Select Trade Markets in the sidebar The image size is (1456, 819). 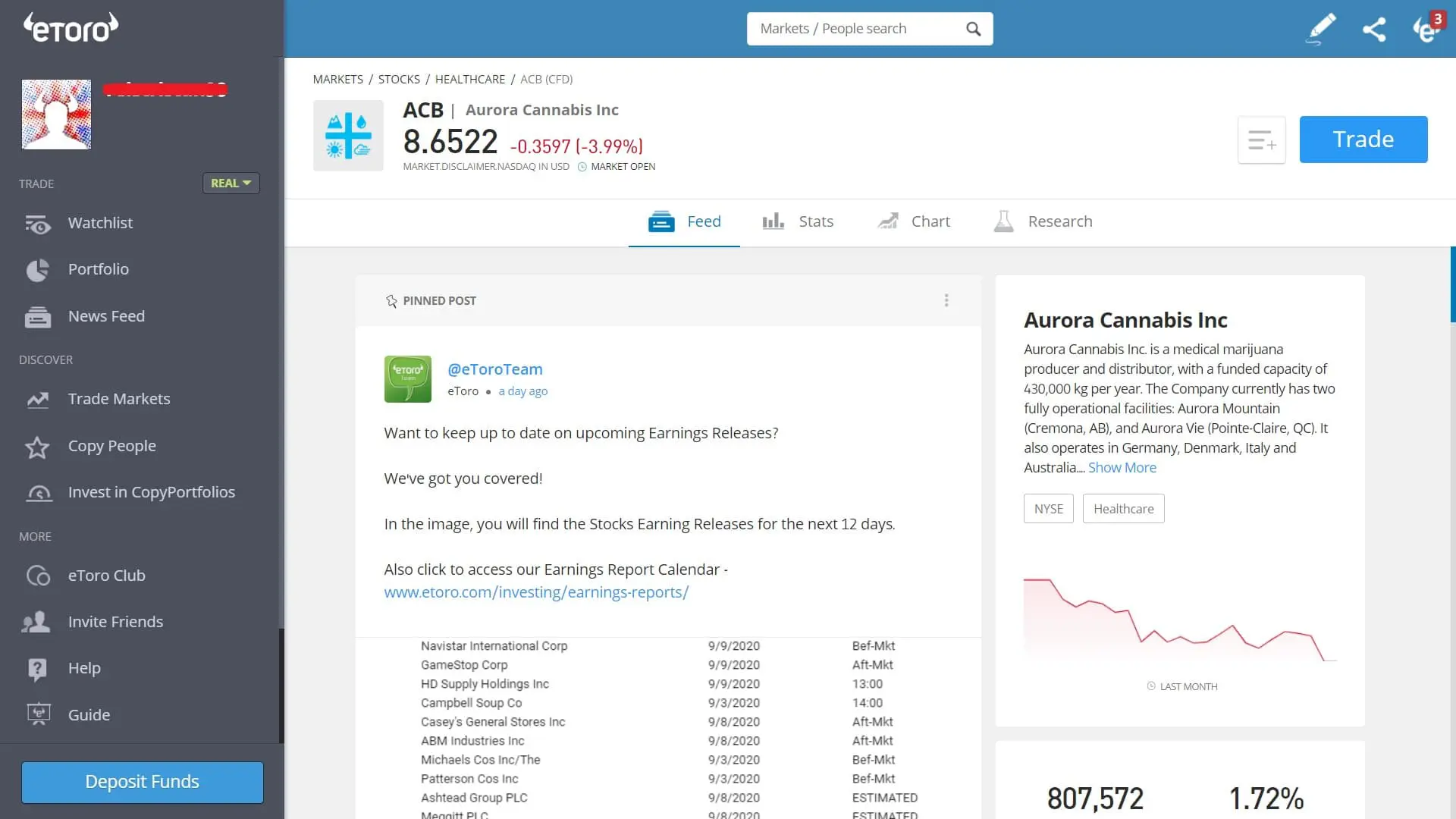tap(119, 399)
